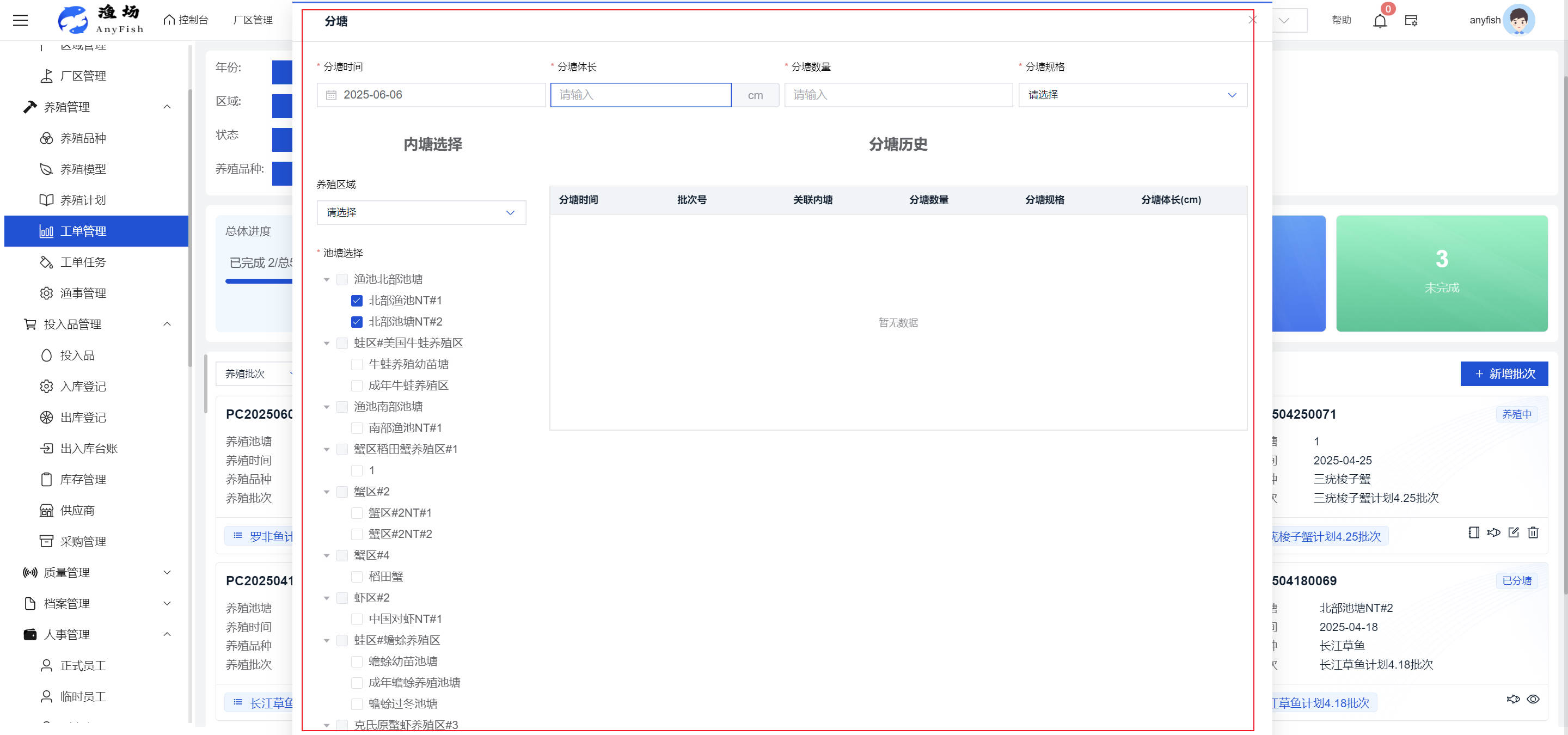Click the 帮助 link
Image resolution: width=1568 pixels, height=735 pixels.
[1341, 20]
